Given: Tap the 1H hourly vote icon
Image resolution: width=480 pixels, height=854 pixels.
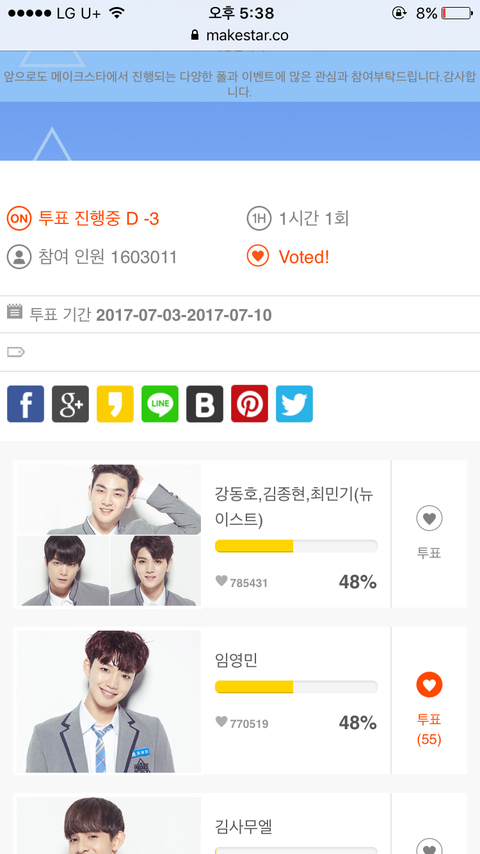Looking at the screenshot, I should click(x=259, y=218).
